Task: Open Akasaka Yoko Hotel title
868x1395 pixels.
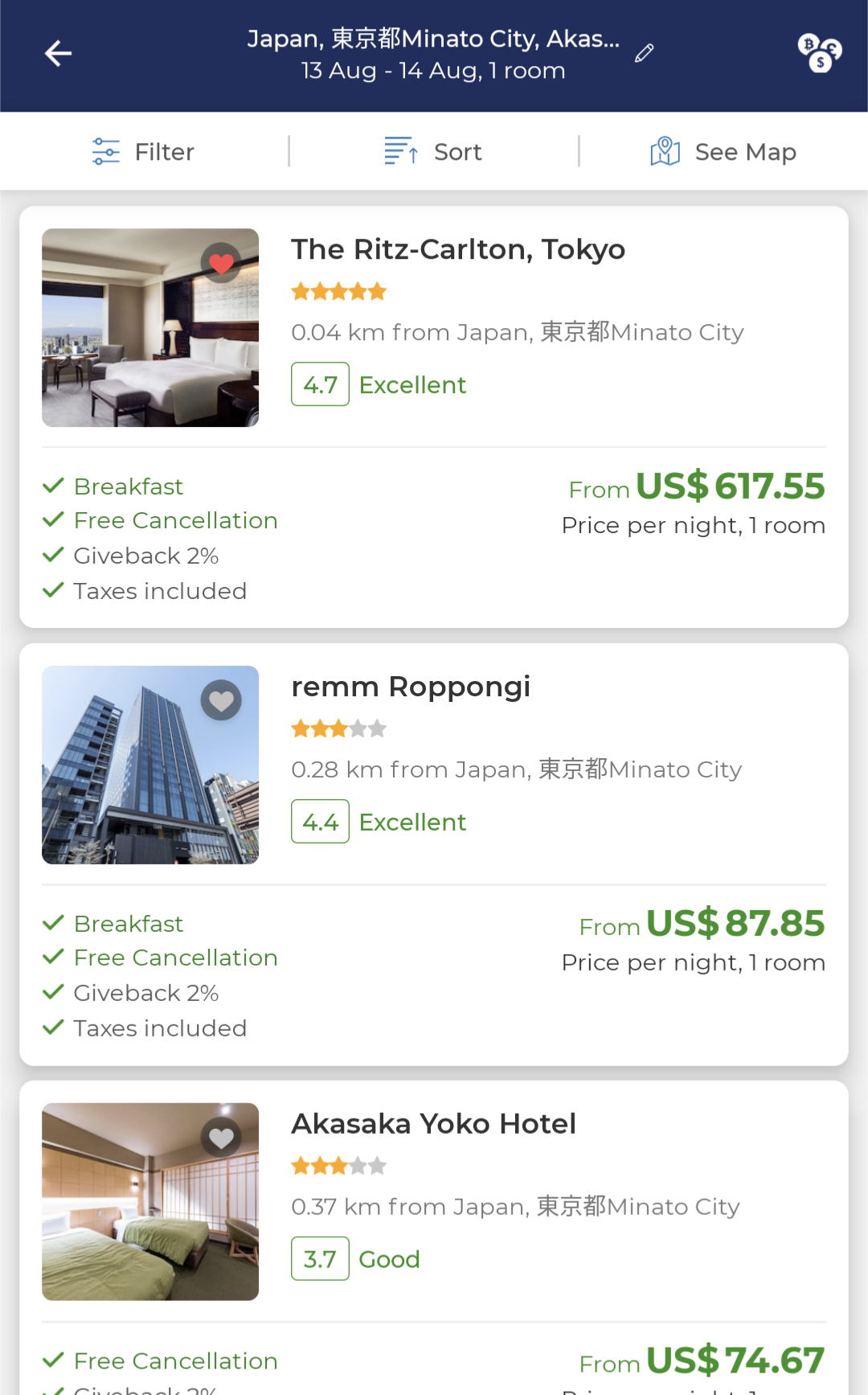Action: [433, 1123]
